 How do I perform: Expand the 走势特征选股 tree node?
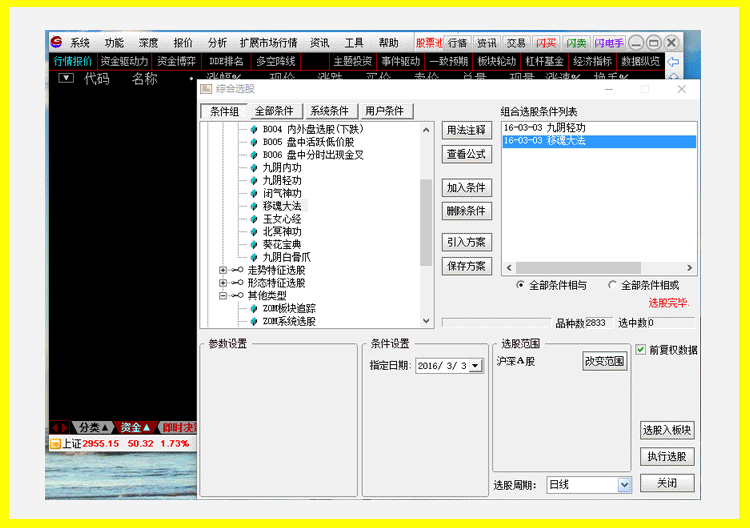click(223, 270)
